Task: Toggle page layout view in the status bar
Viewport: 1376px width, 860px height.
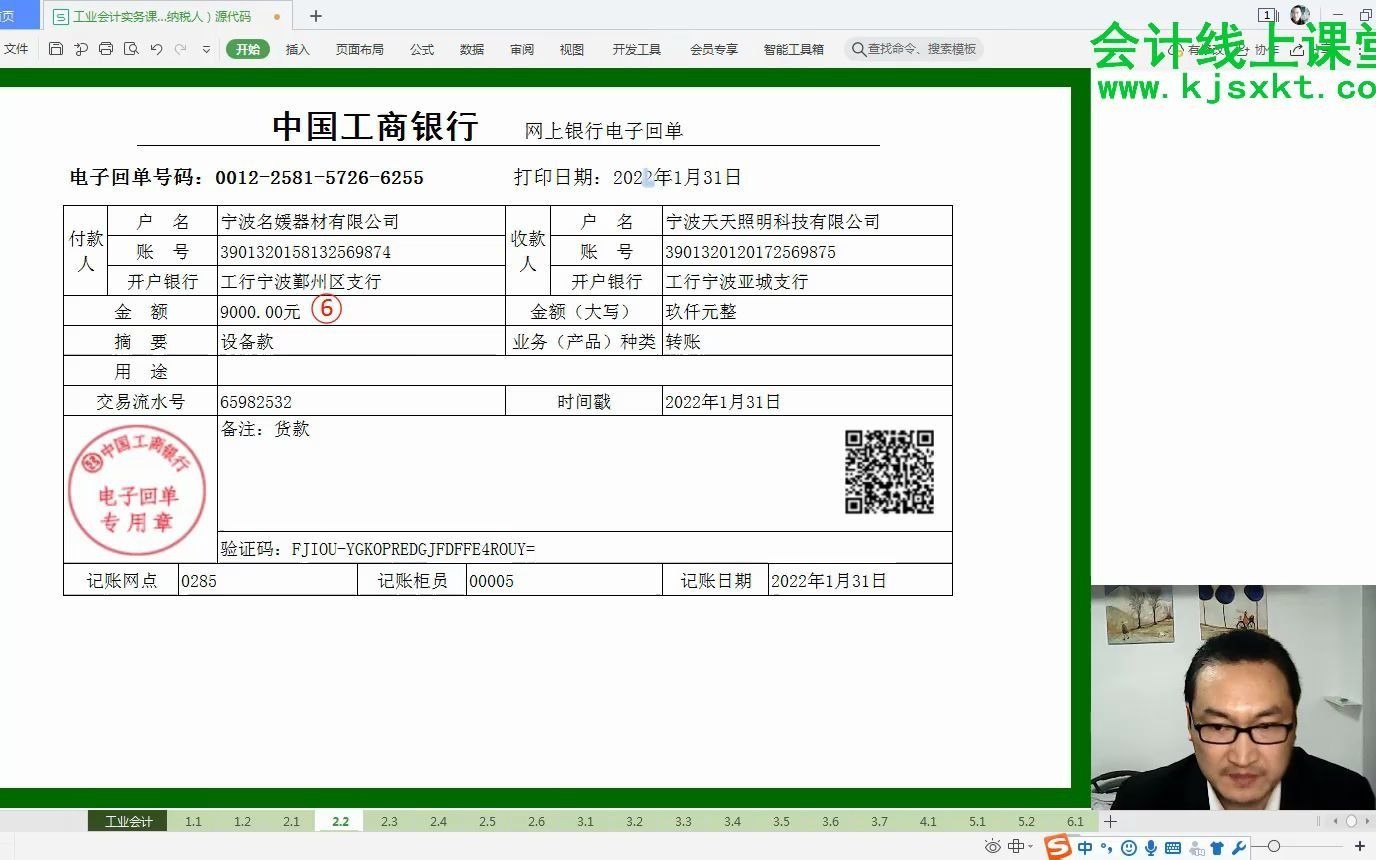Action: click(x=1016, y=846)
